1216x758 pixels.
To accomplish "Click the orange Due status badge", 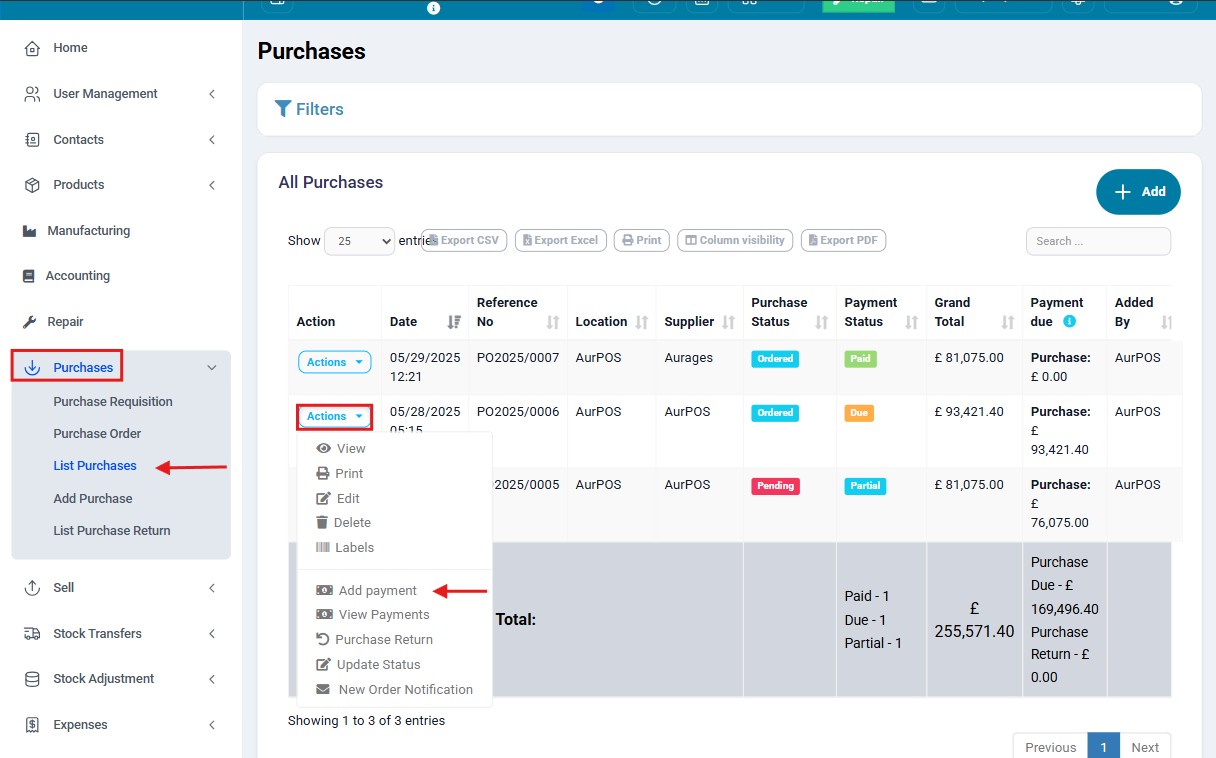I will click(x=859, y=412).
